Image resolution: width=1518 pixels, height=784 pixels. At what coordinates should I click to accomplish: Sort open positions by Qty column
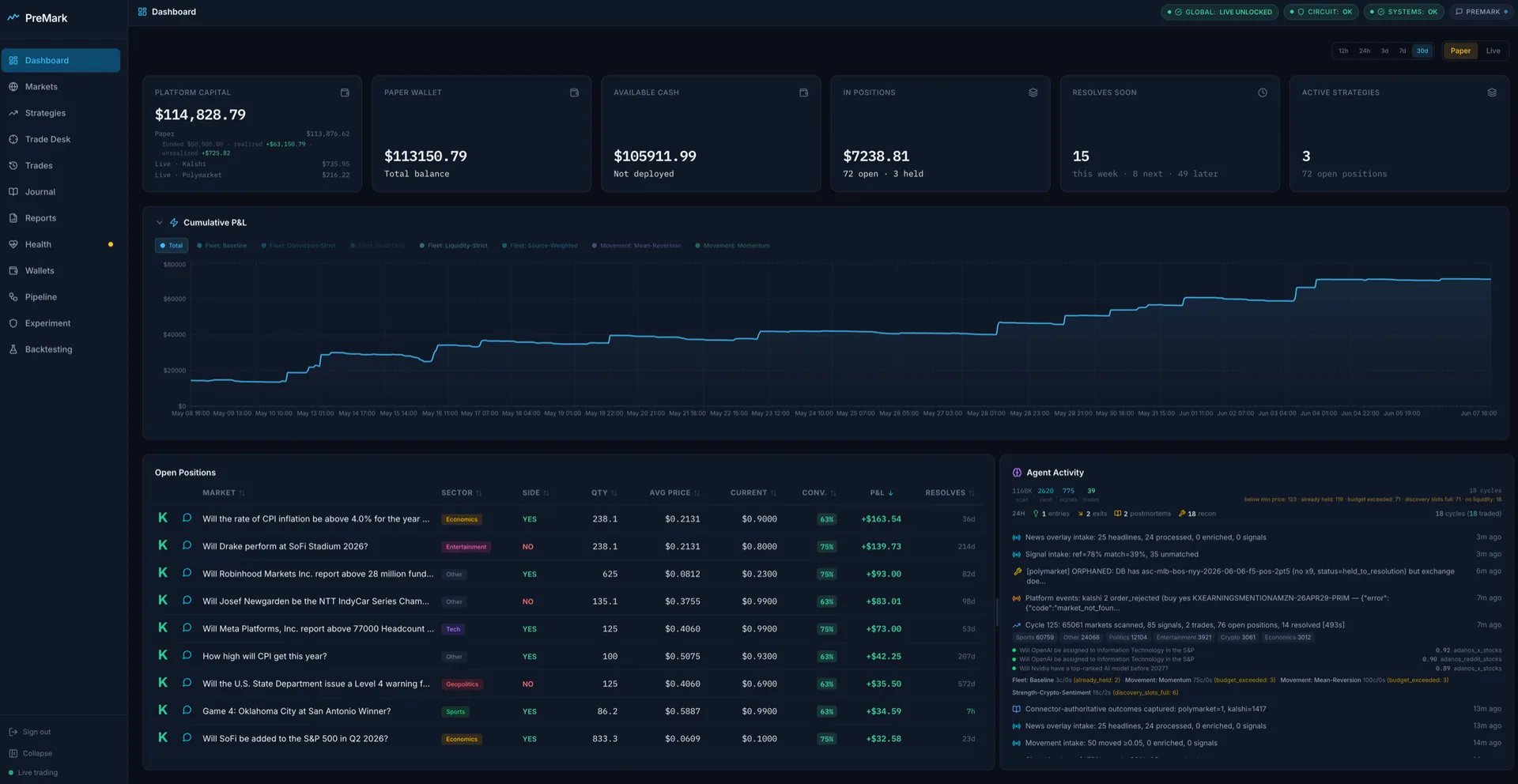coord(604,493)
